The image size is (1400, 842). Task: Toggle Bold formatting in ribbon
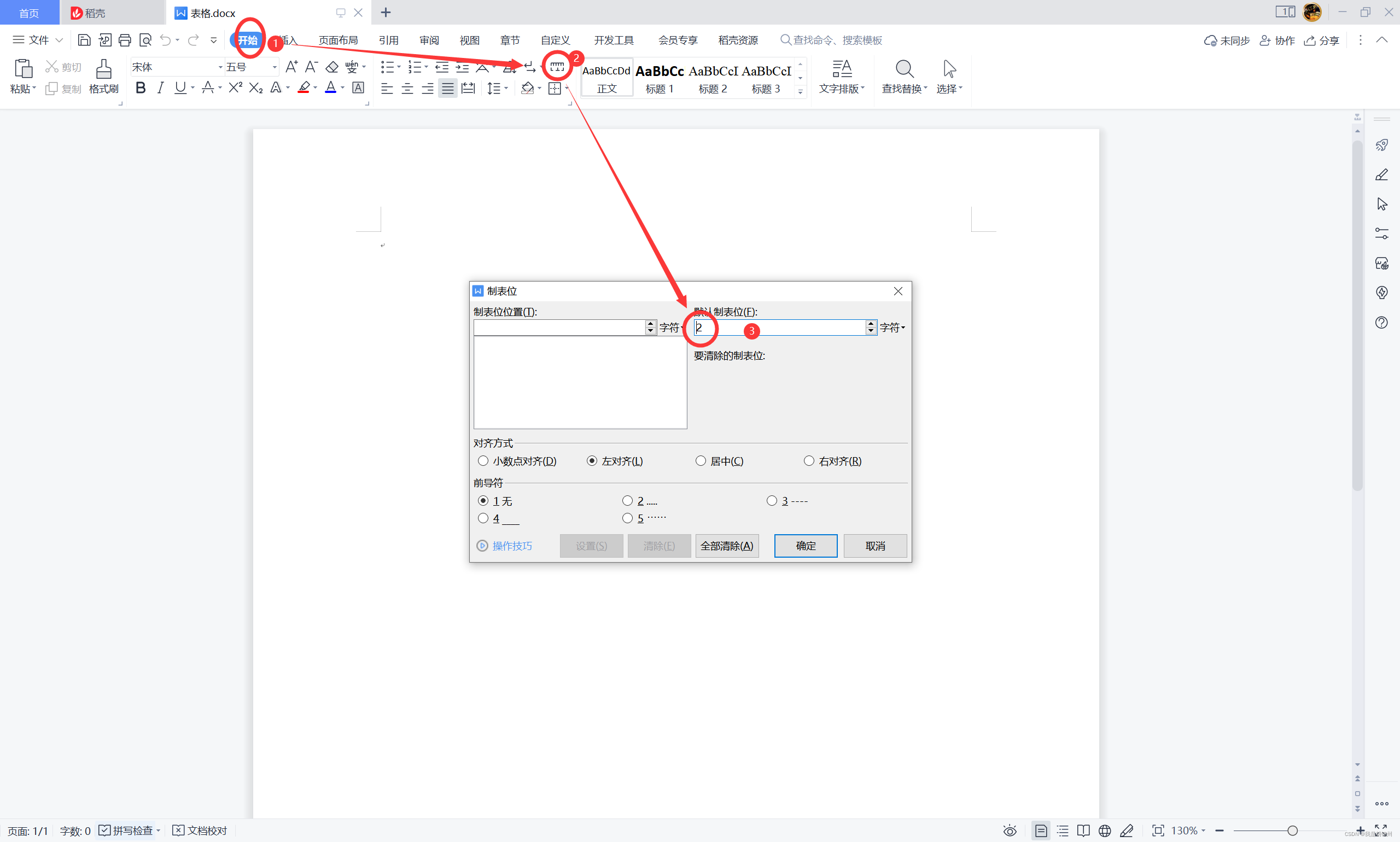click(141, 88)
